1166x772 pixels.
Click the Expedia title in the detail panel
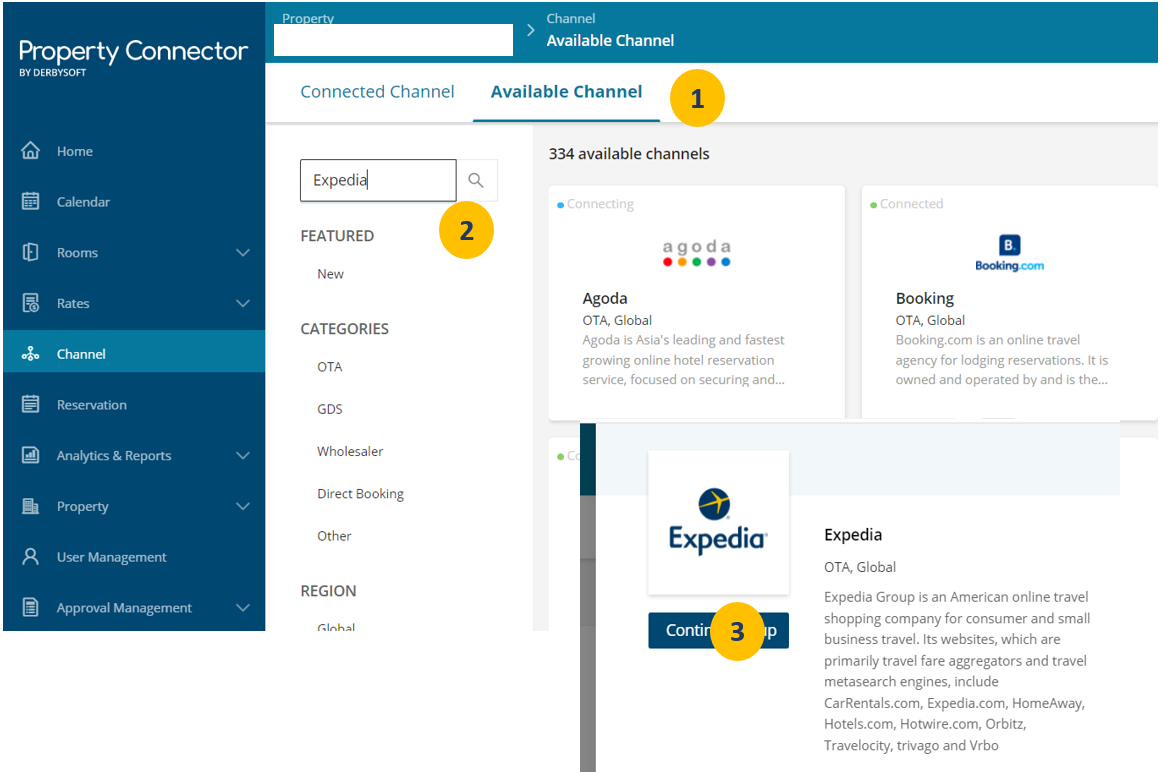(x=853, y=535)
